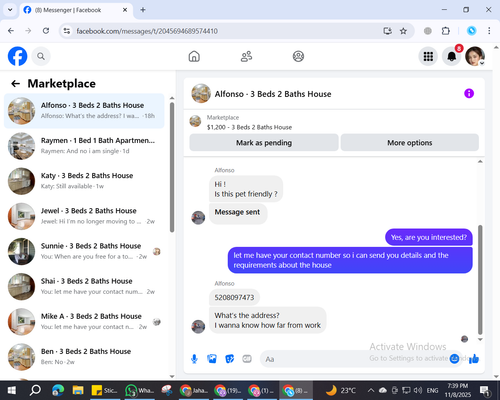Click Alfonso's listing thumbnail in chat header
The width and height of the screenshot is (500, 400).
201,94
